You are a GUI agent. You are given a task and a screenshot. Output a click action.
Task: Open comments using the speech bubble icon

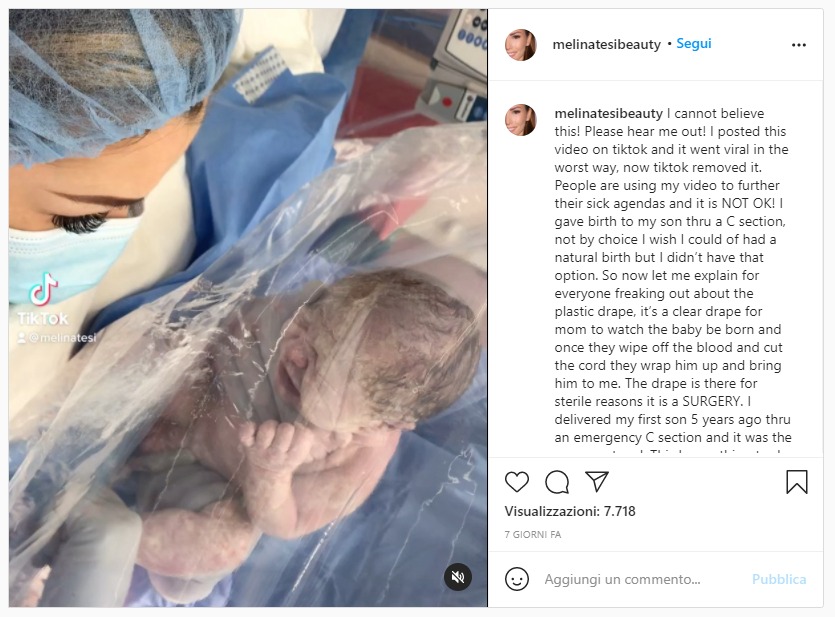(x=557, y=482)
